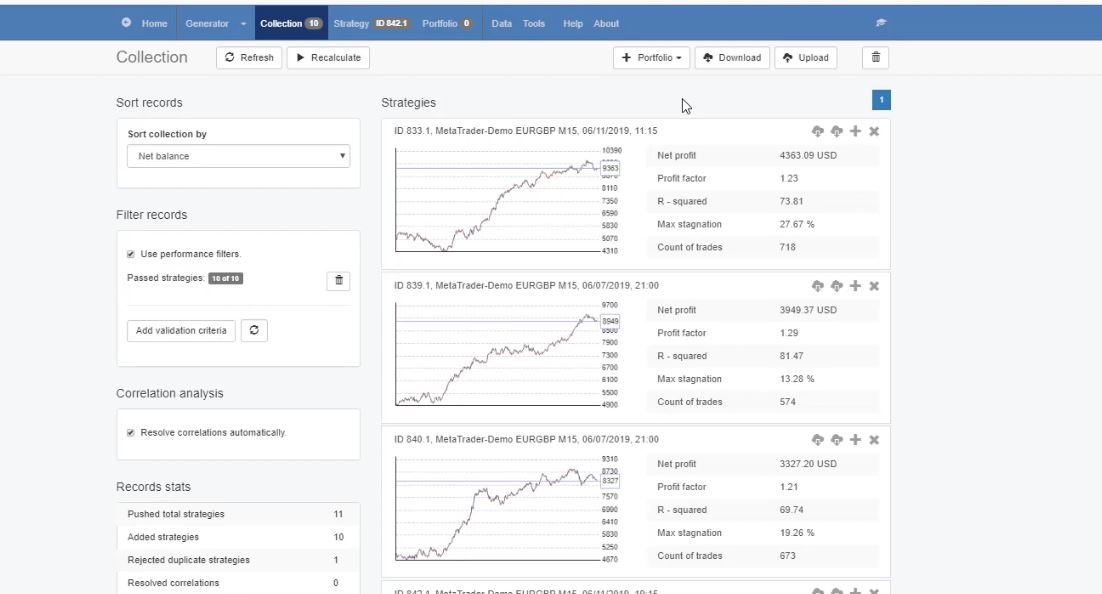Select page 1 in the strategies pagination
Screen dimensions: 1102x594
point(881,100)
